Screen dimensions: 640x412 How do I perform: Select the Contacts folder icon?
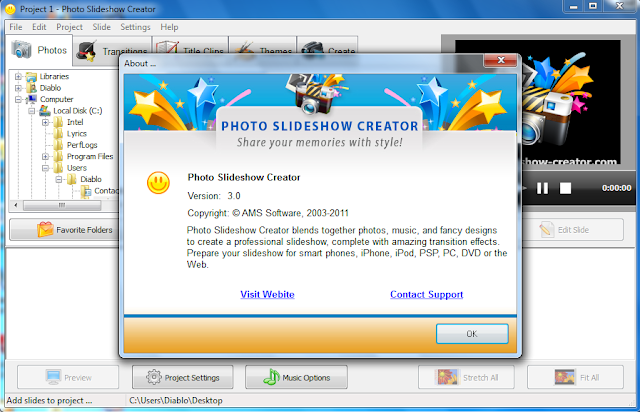click(86, 191)
